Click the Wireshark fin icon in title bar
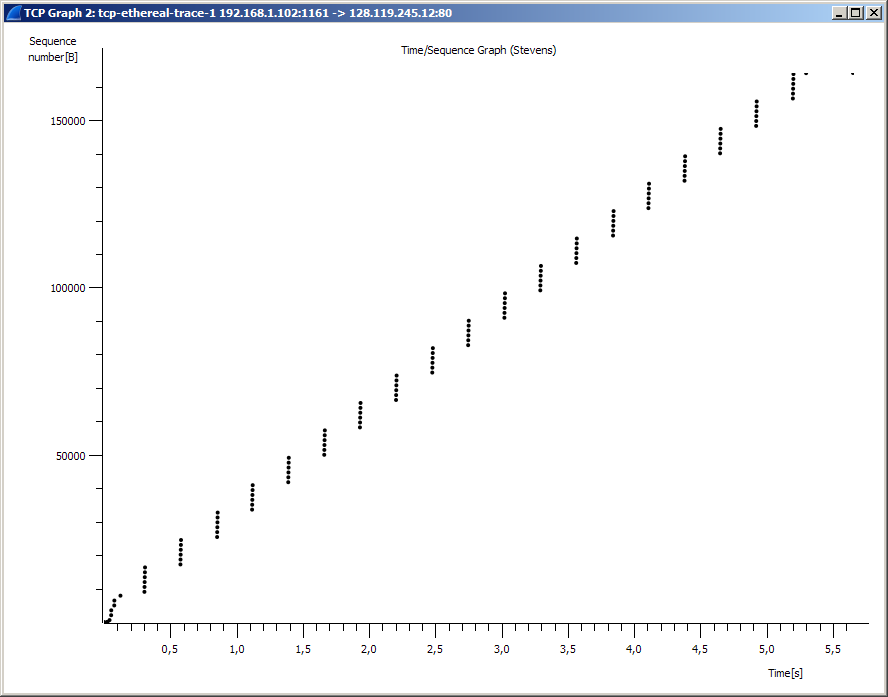This screenshot has height=697, width=888. click(x=13, y=13)
